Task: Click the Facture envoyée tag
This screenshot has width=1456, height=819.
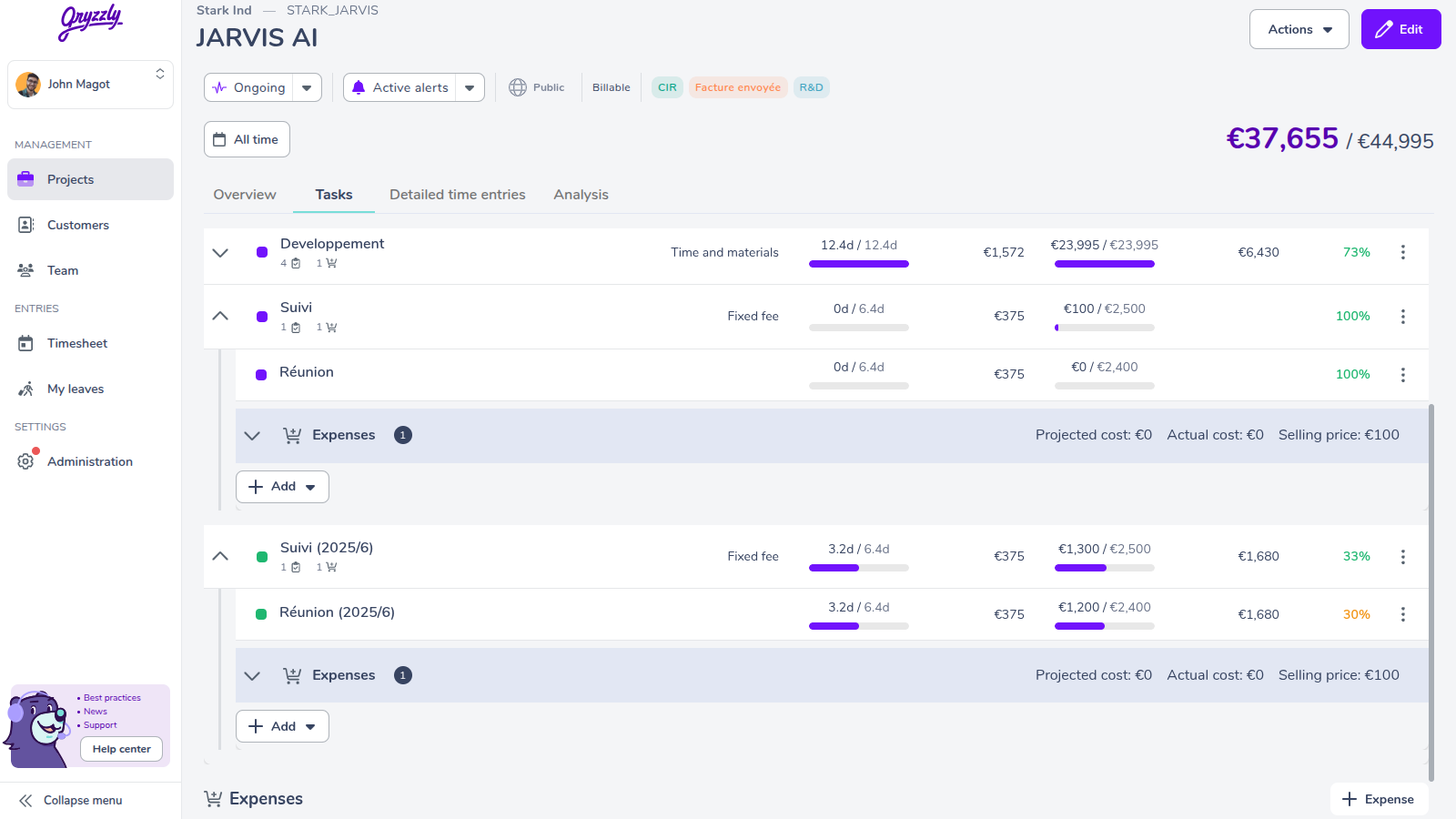Action: click(737, 87)
